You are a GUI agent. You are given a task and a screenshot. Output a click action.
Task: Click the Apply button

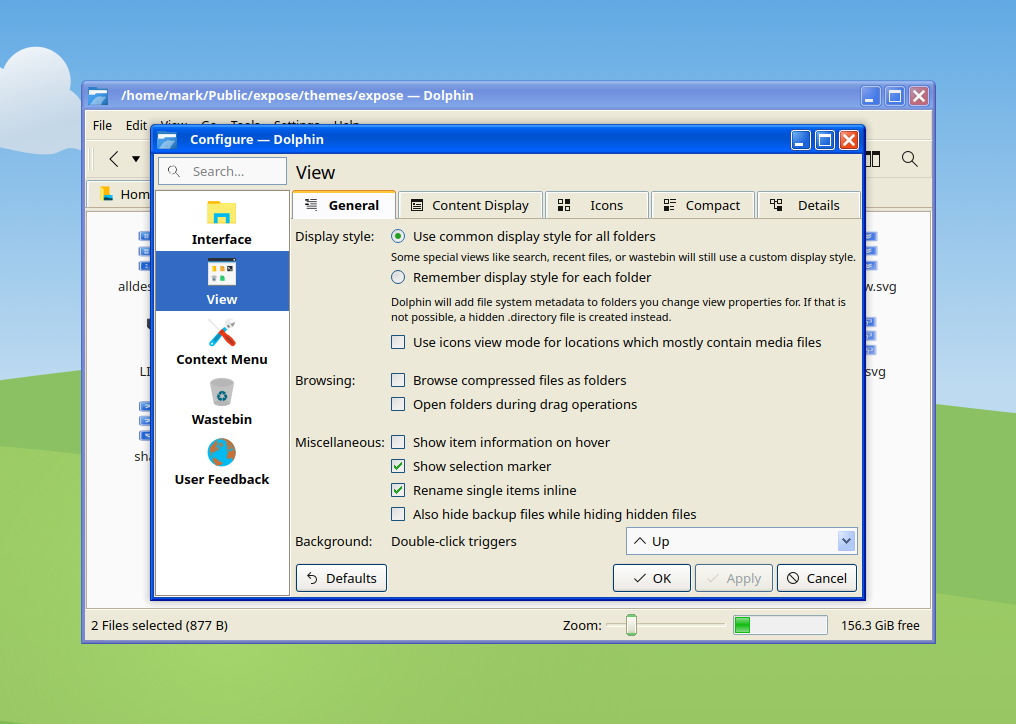734,578
